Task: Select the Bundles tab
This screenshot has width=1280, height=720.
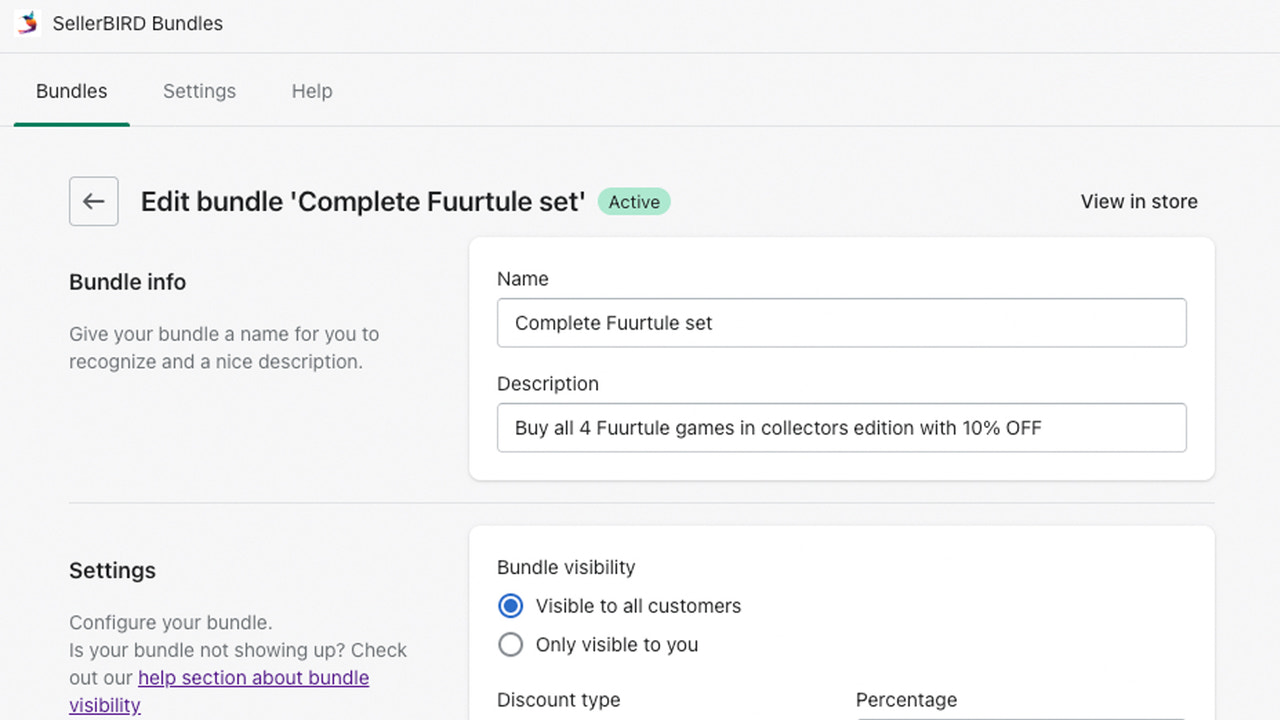Action: [x=71, y=91]
